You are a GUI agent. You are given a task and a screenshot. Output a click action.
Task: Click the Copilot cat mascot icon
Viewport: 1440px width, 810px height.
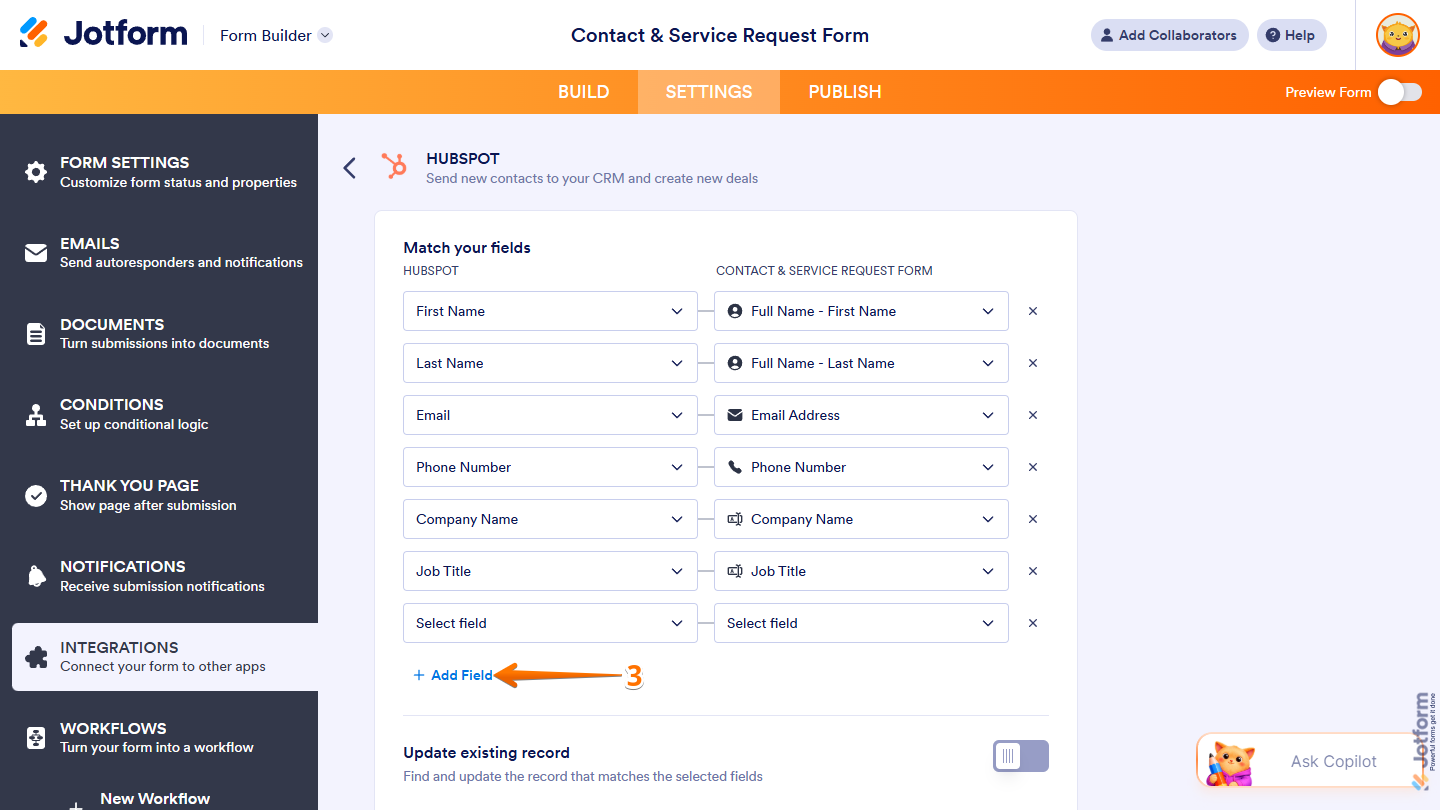1231,764
